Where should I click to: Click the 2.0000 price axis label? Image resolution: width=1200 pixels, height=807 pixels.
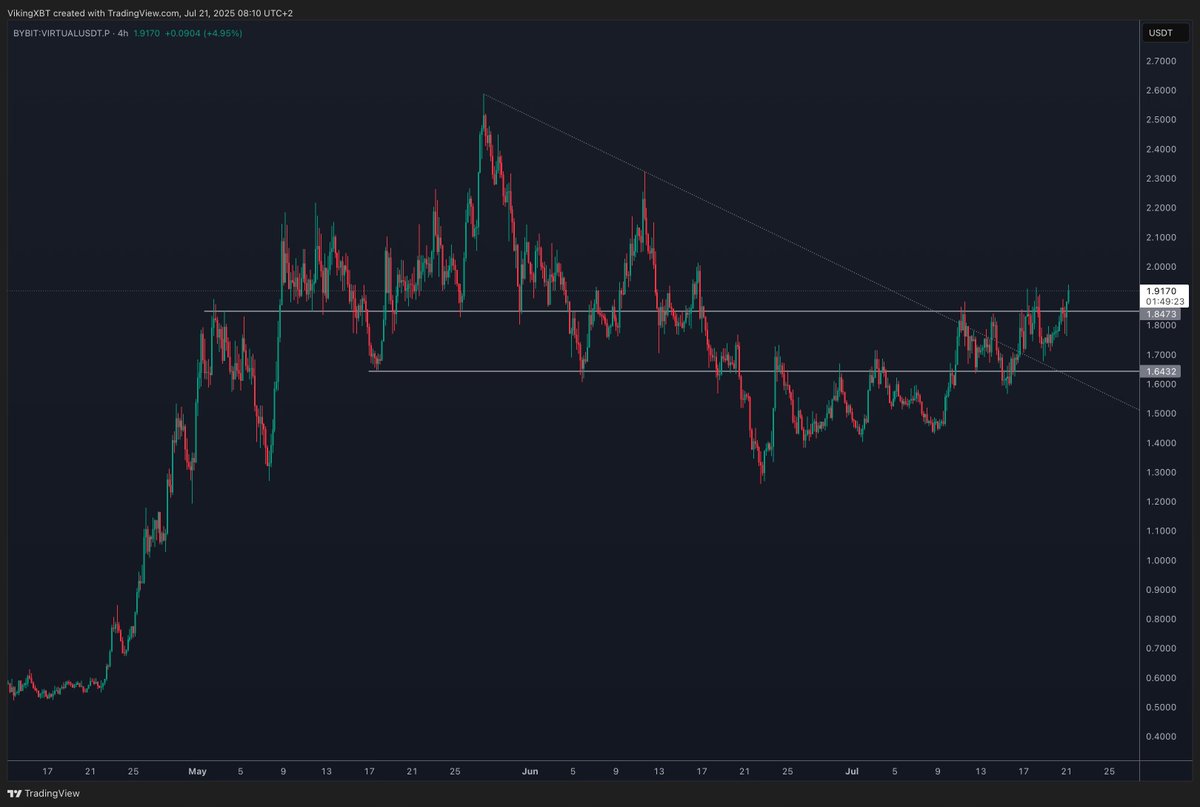click(x=1160, y=267)
